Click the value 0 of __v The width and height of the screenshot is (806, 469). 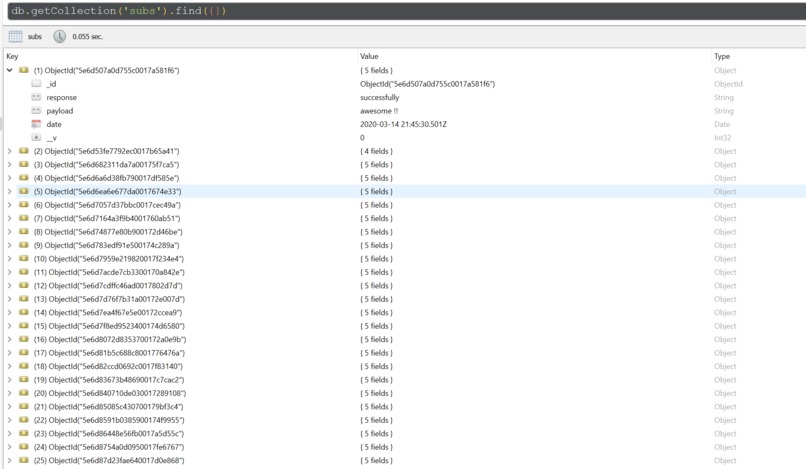[362, 138]
